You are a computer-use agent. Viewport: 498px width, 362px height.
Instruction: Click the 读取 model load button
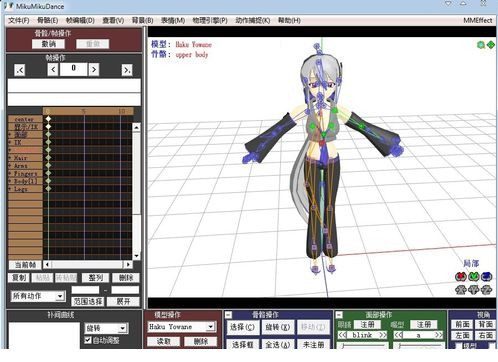click(164, 342)
